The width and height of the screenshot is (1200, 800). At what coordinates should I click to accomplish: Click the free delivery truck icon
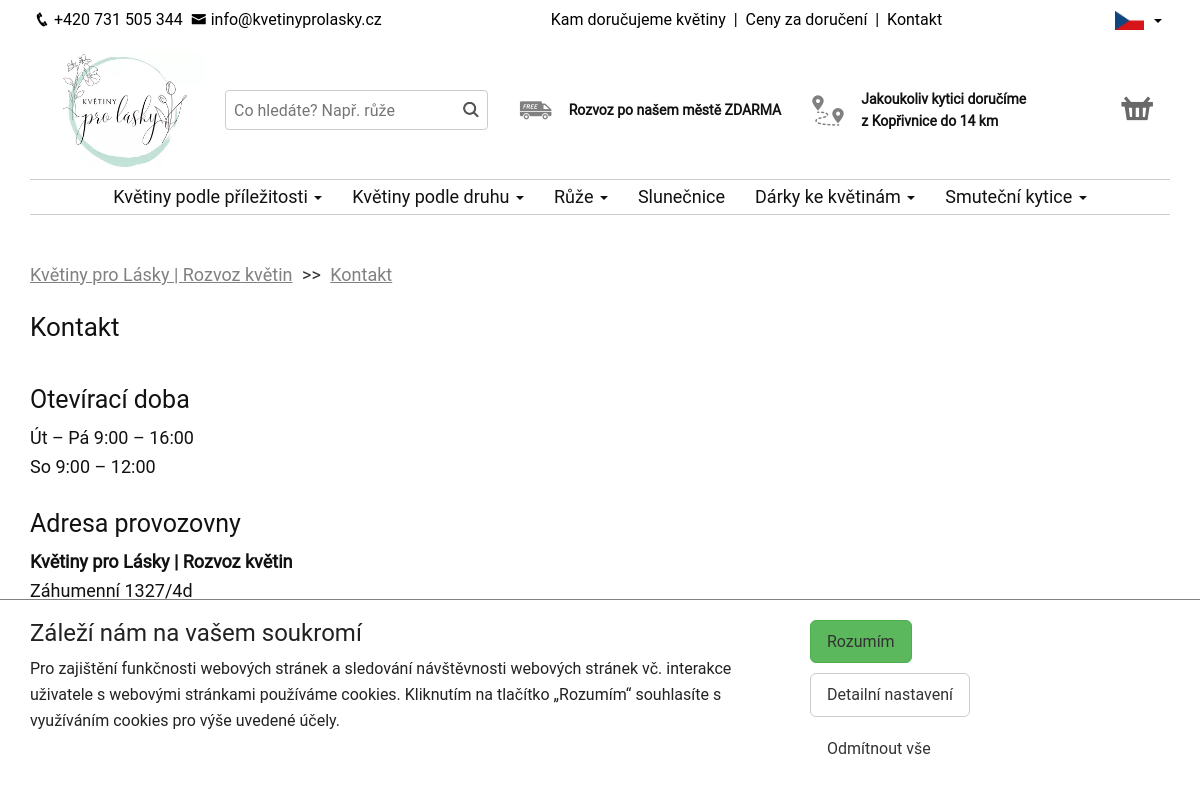click(536, 110)
